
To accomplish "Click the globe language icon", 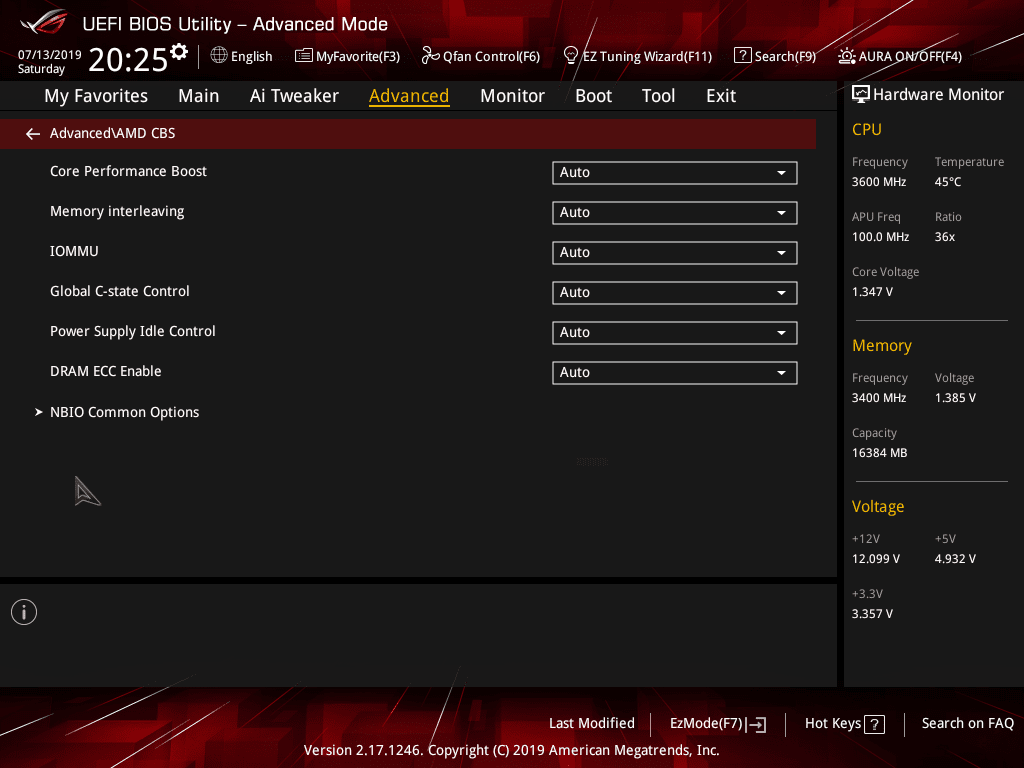I will 219,56.
